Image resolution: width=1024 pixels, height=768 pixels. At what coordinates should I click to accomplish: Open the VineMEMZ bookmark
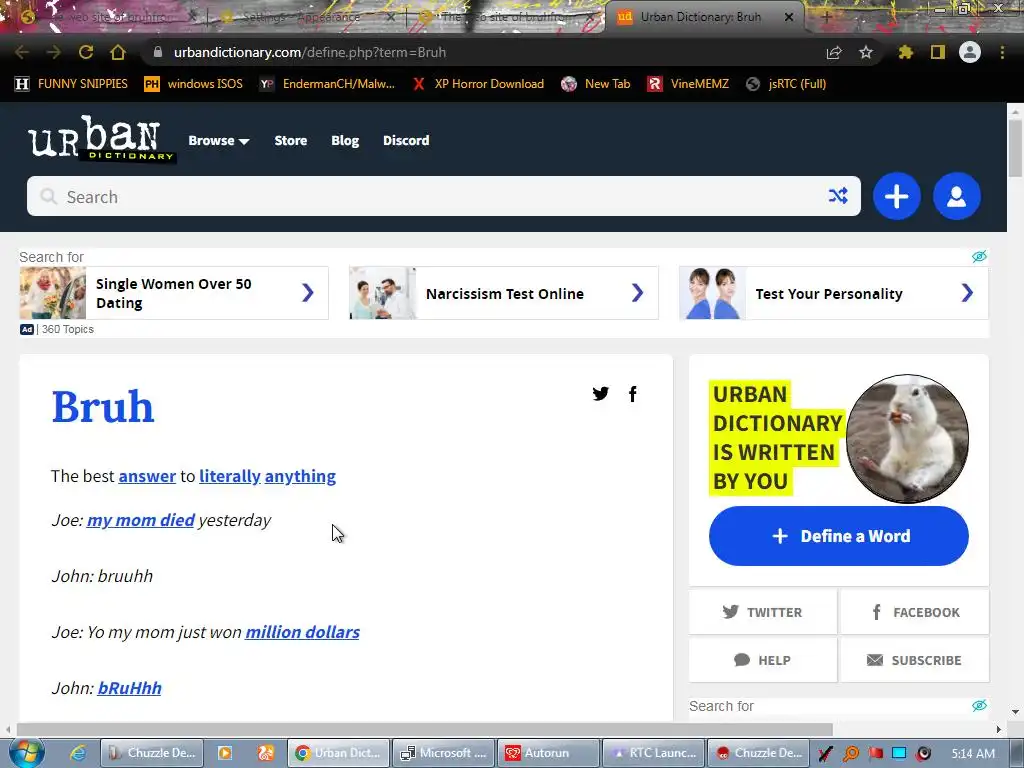coord(688,84)
